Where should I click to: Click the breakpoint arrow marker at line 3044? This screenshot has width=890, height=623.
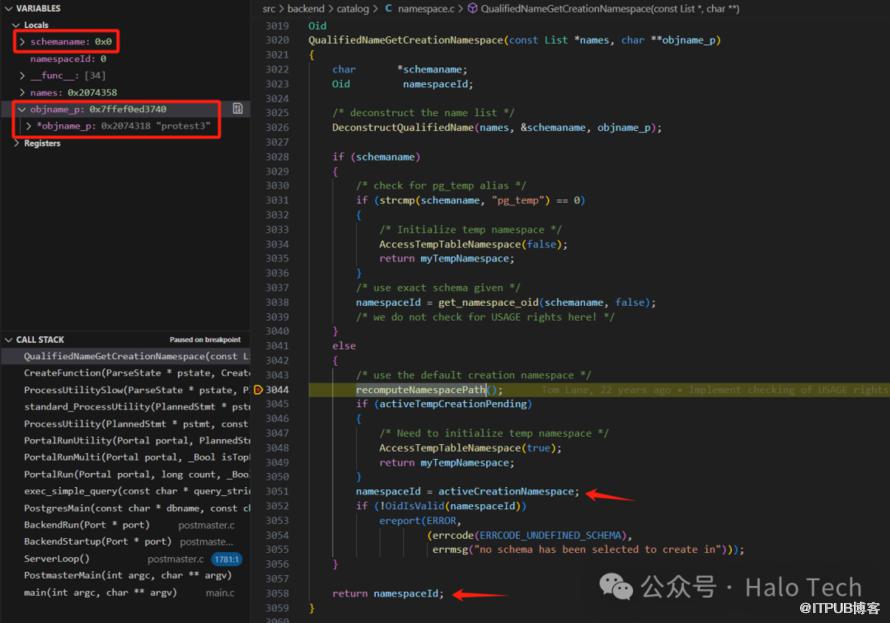pos(258,389)
